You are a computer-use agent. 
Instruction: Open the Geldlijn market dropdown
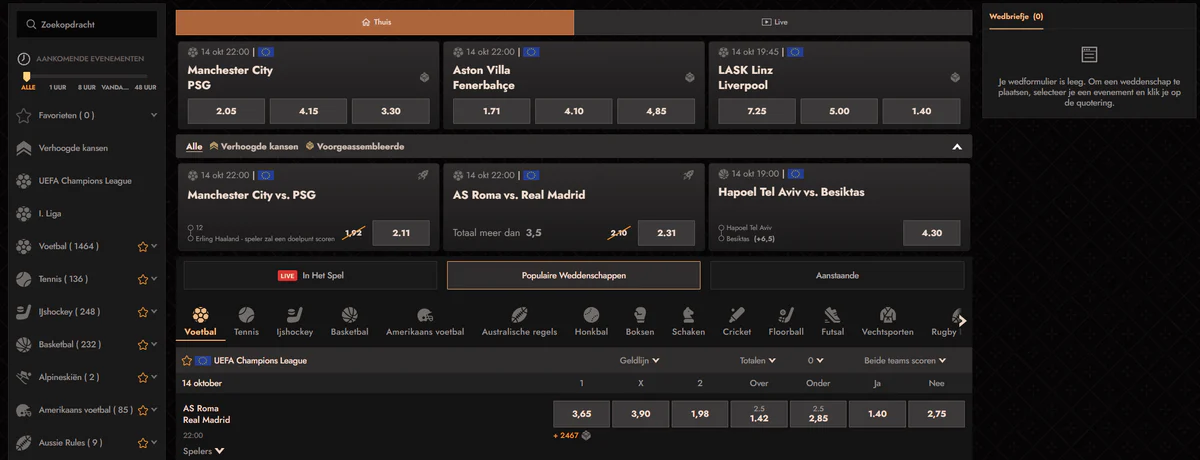point(640,360)
